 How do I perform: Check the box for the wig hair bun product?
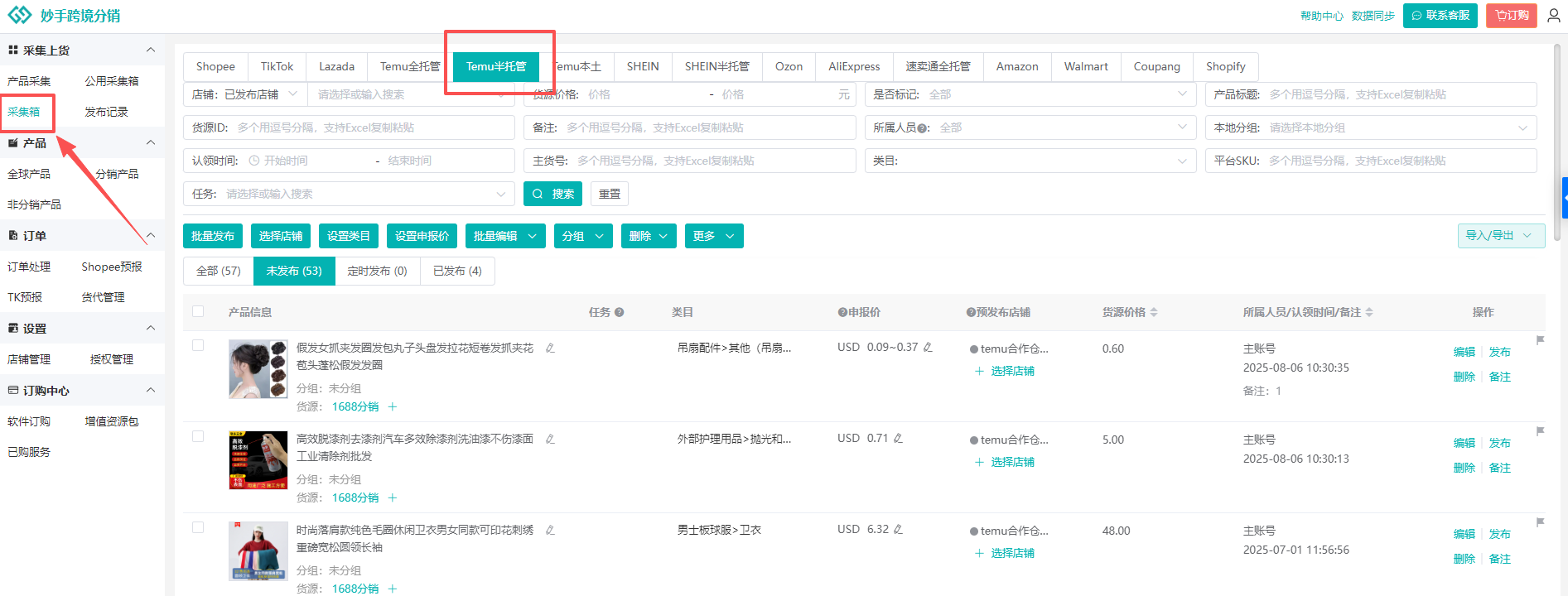198,345
